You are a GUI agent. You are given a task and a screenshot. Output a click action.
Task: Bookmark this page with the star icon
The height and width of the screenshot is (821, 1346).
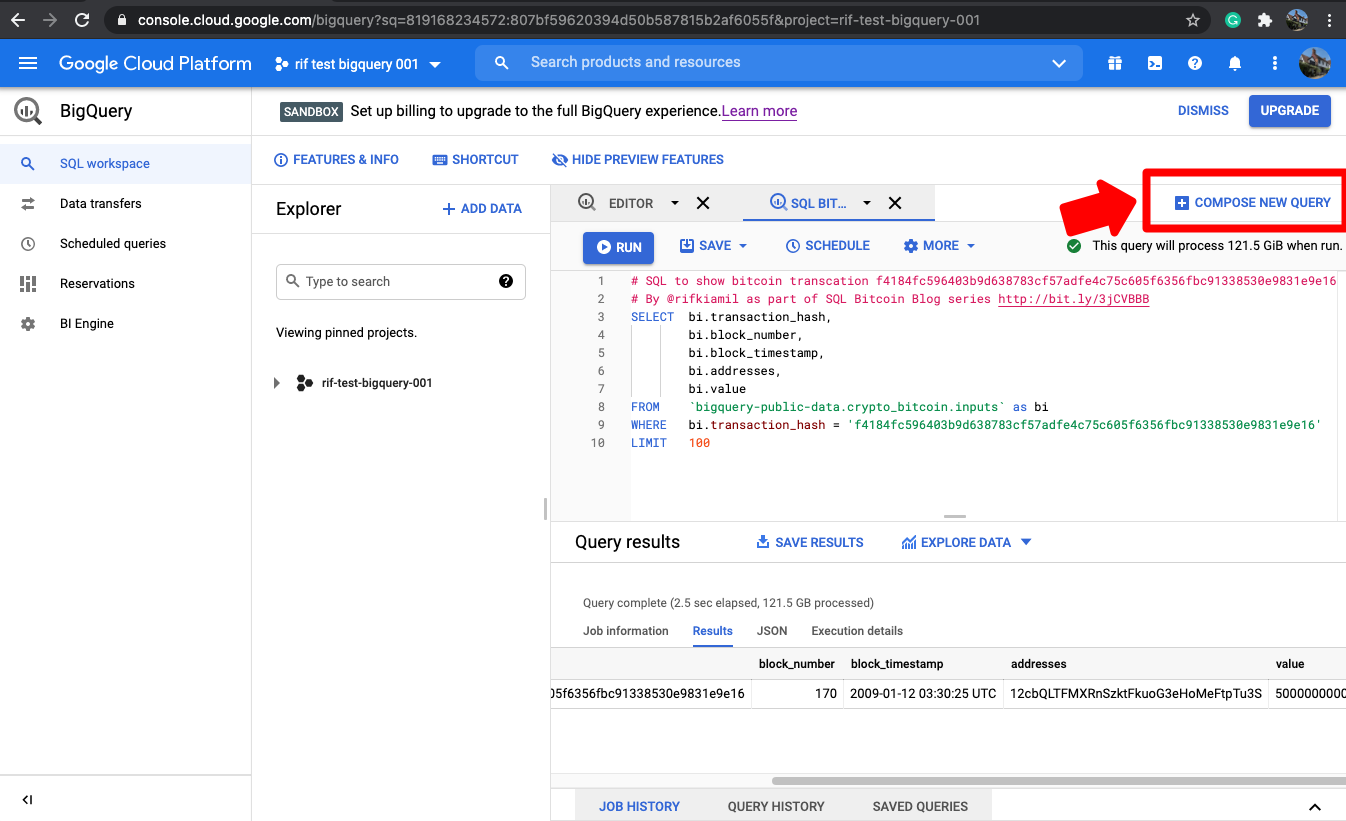pos(1192,20)
